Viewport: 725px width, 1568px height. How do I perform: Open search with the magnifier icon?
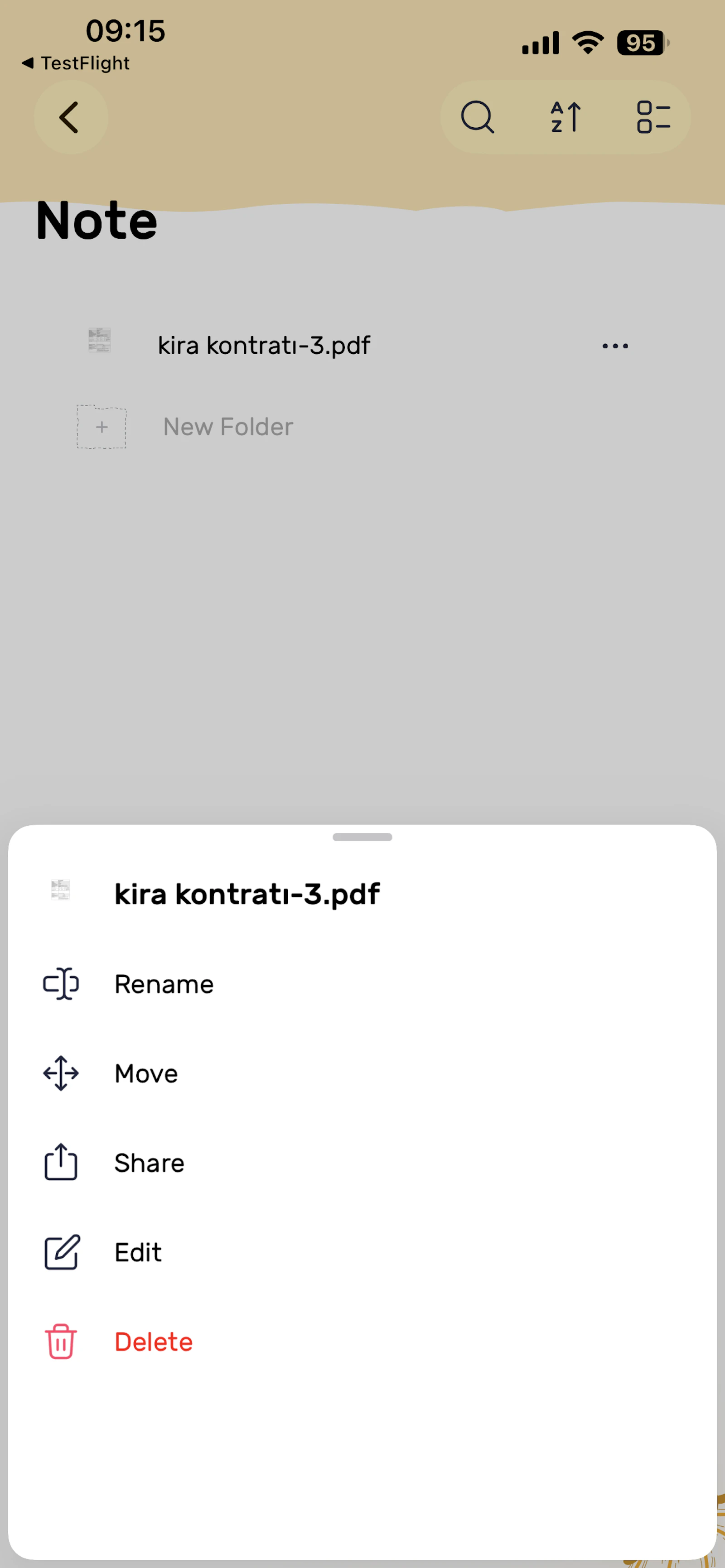(x=477, y=117)
